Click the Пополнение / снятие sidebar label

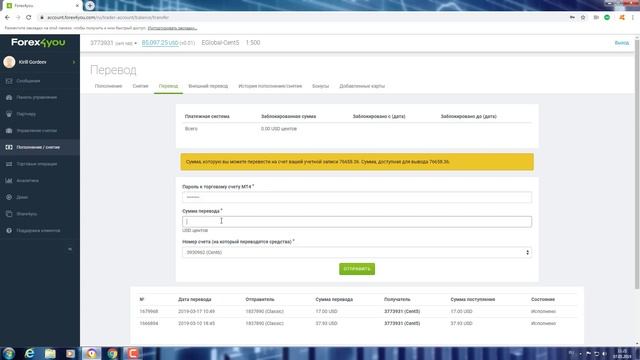[x=38, y=147]
